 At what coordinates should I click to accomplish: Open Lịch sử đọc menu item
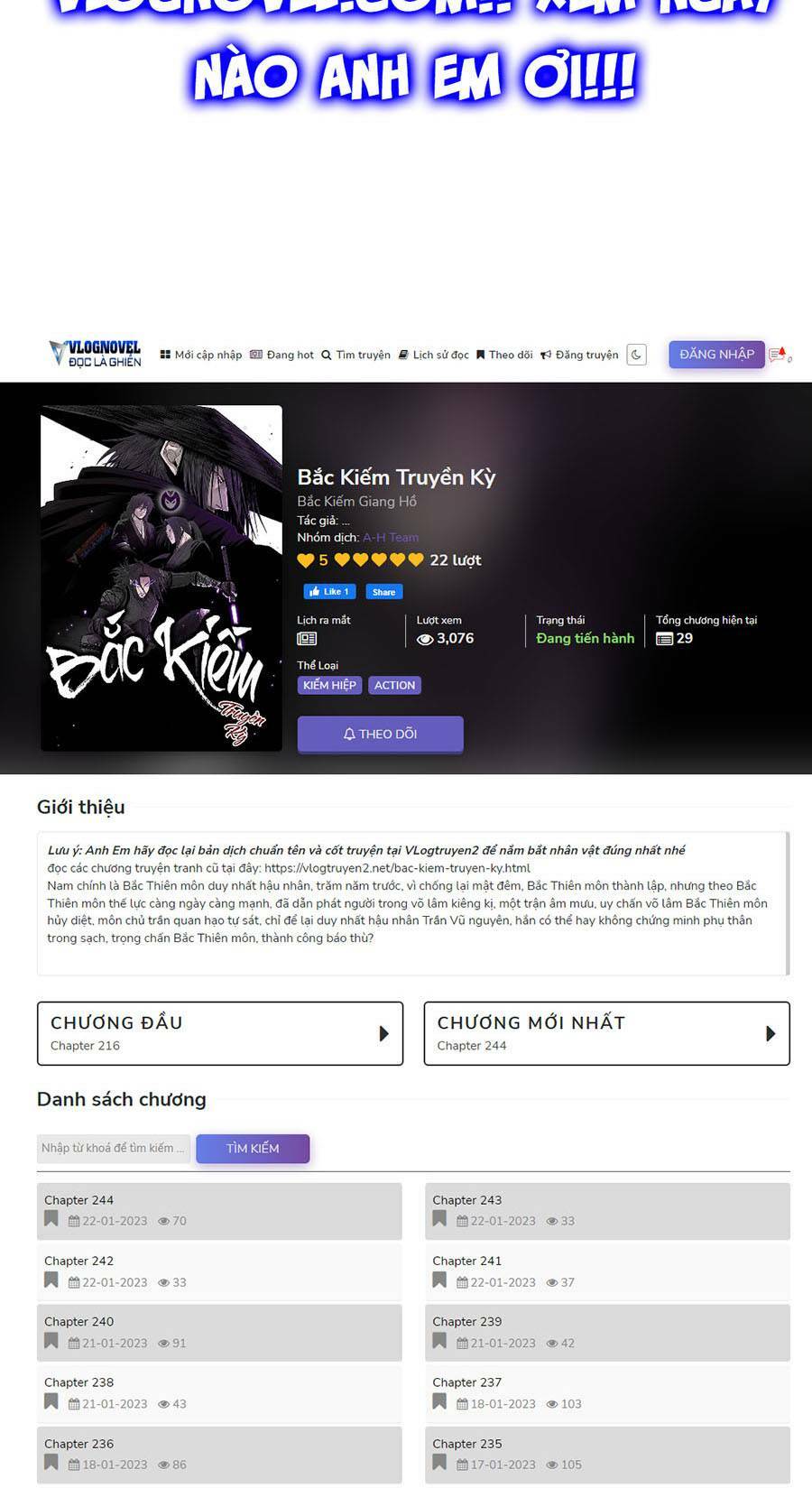pyautogui.click(x=433, y=355)
